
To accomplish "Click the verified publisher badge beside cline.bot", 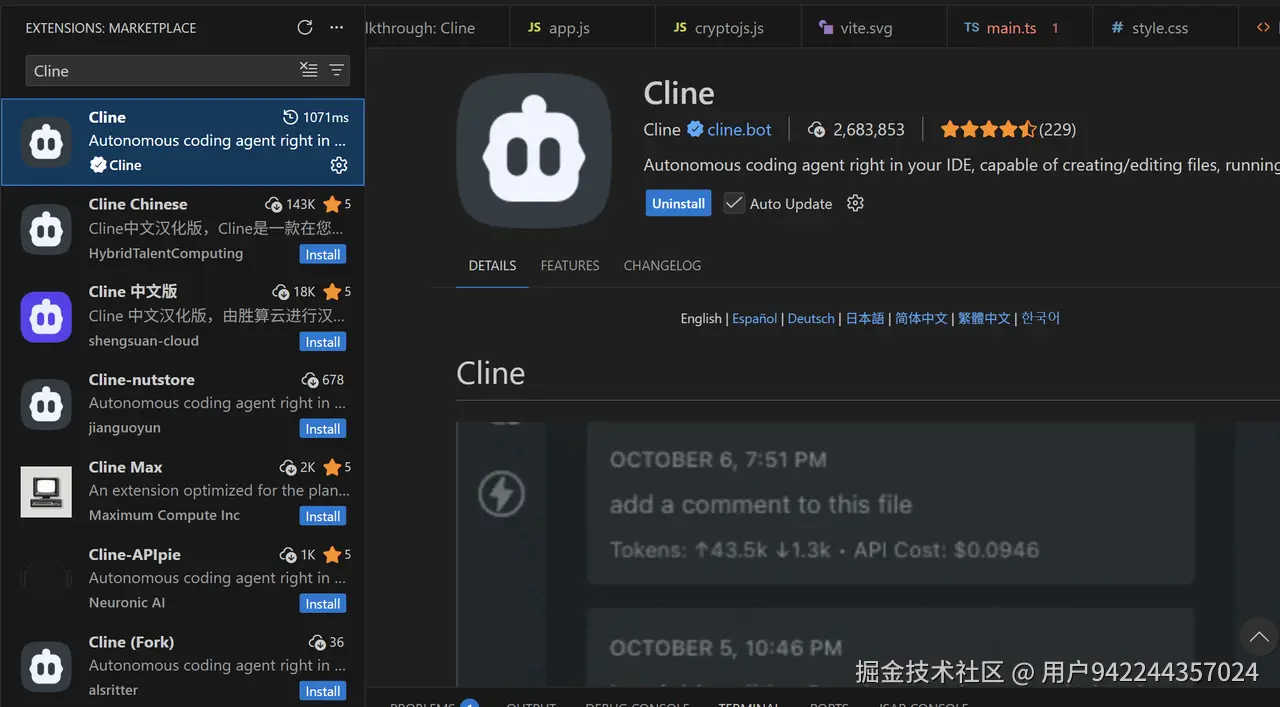I will click(x=695, y=129).
